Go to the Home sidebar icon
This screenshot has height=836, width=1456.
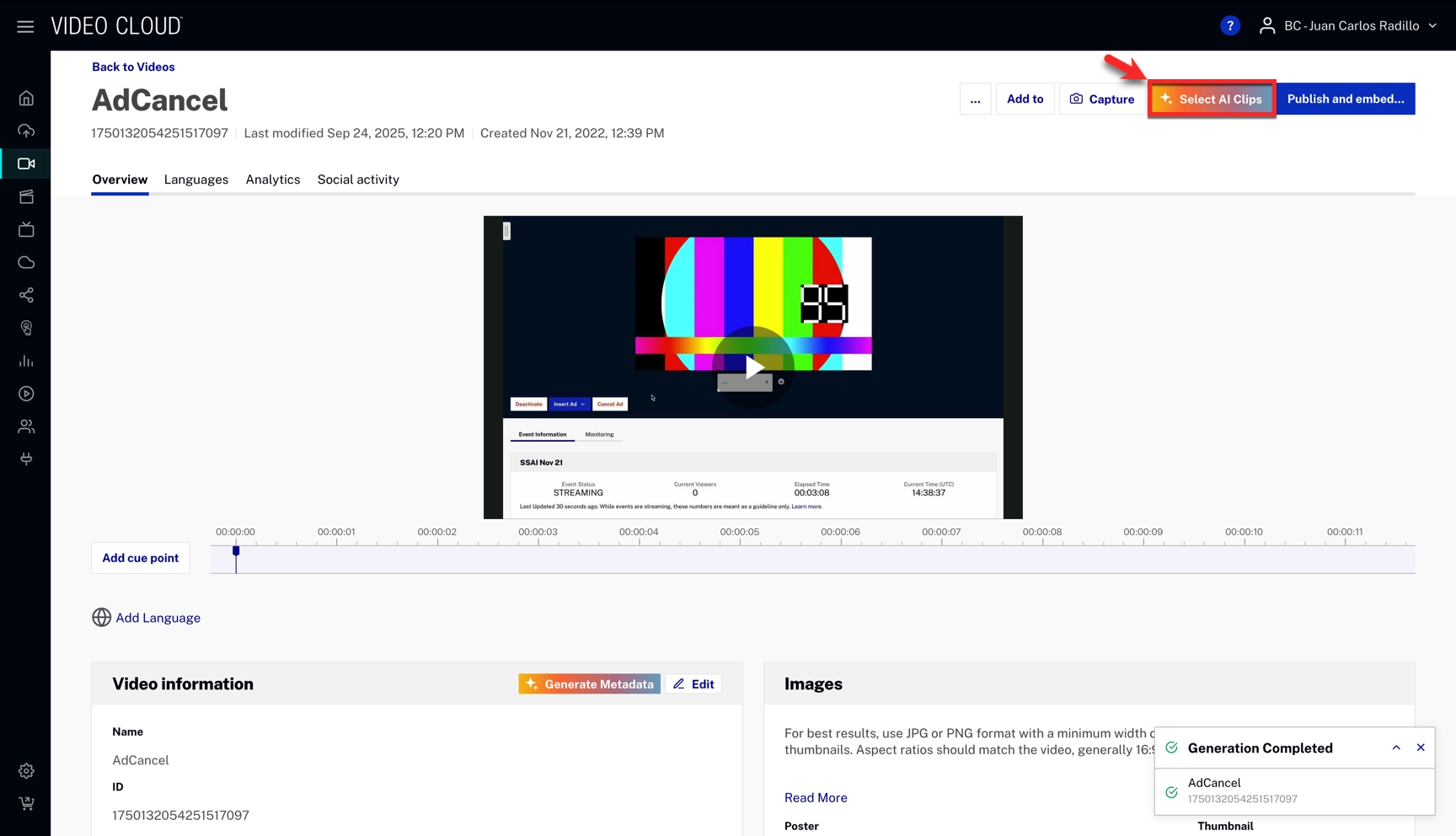coord(26,99)
